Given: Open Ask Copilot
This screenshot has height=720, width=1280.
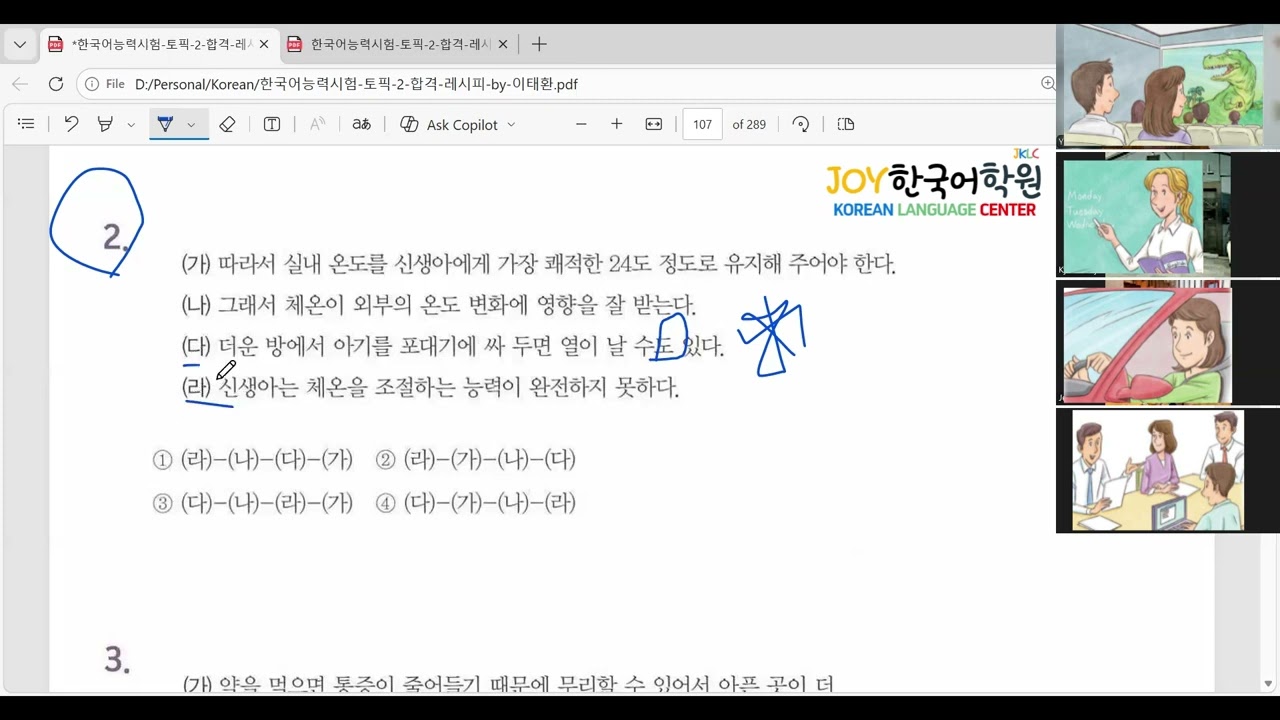Looking at the screenshot, I should [449, 124].
